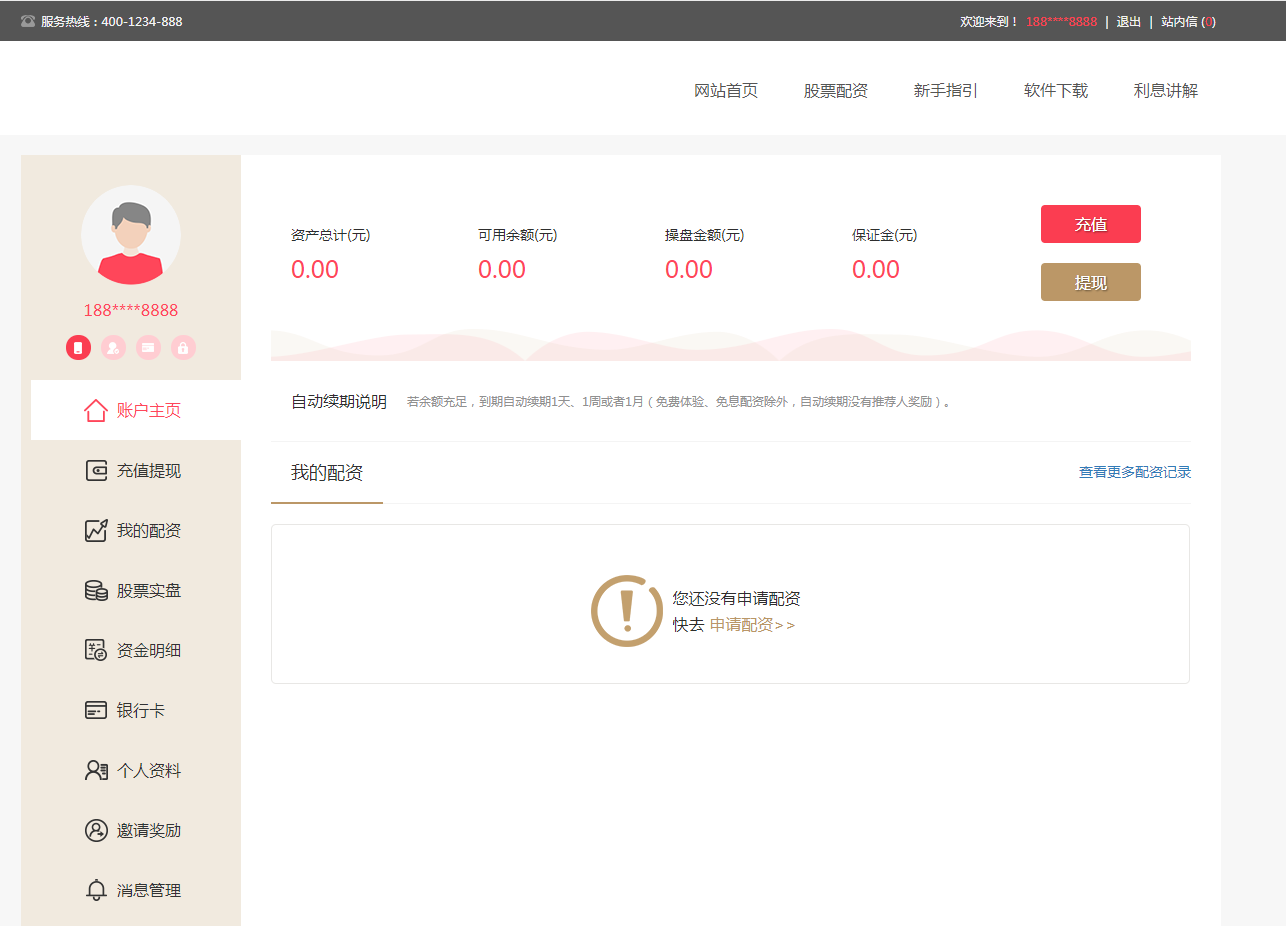Screen dimensions: 1286x926
Task: Select the 资金明细 sidebar icon
Action: [x=96, y=650]
